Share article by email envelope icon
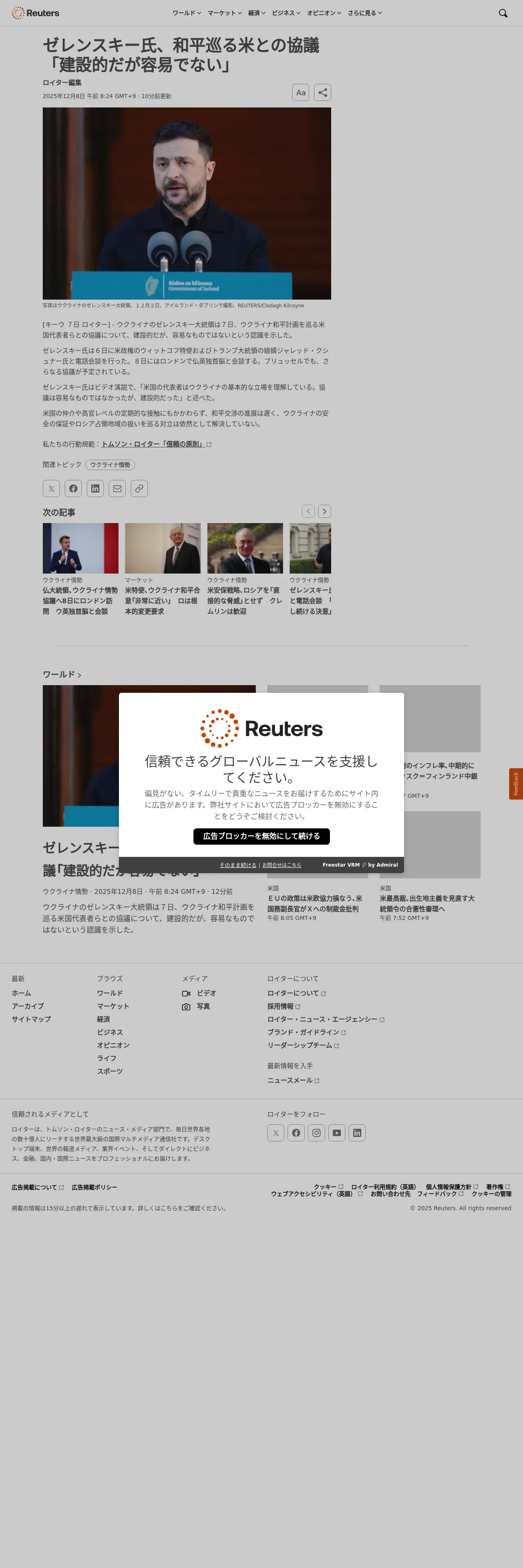Screen dimensions: 523x1568 pos(117,488)
